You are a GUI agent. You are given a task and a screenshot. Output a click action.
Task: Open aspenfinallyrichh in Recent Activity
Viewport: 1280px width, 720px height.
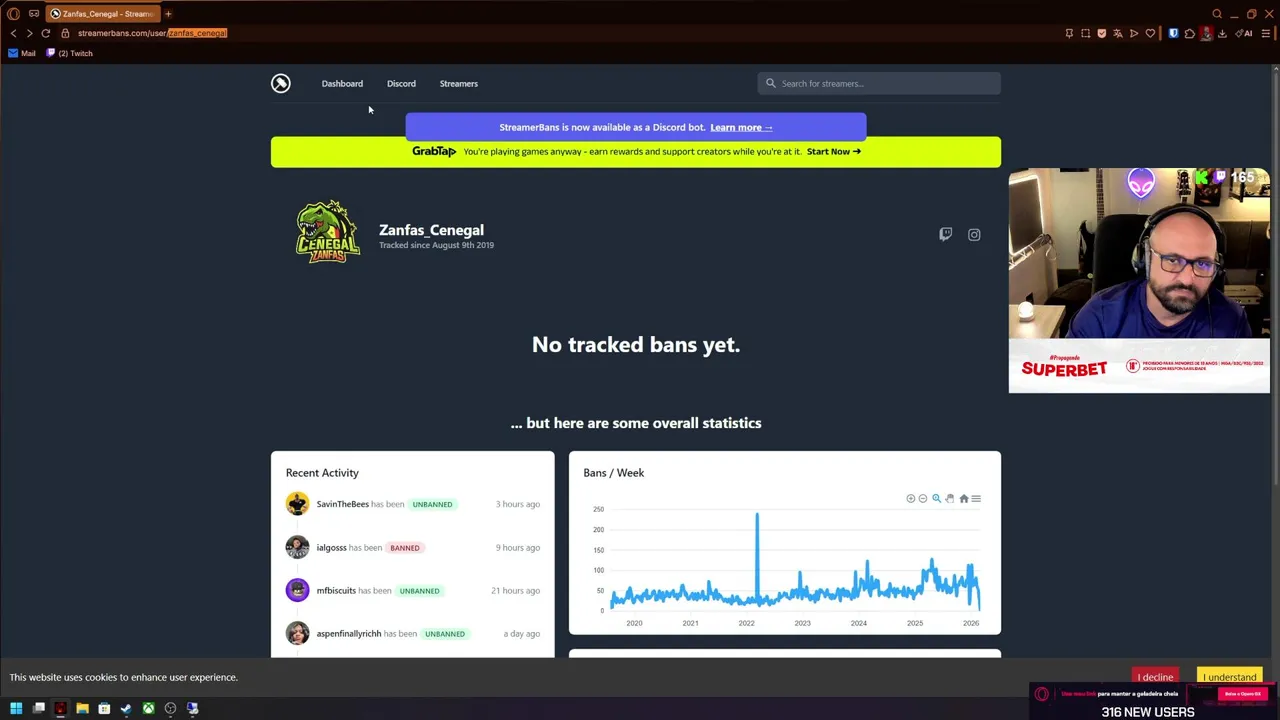[x=349, y=633]
